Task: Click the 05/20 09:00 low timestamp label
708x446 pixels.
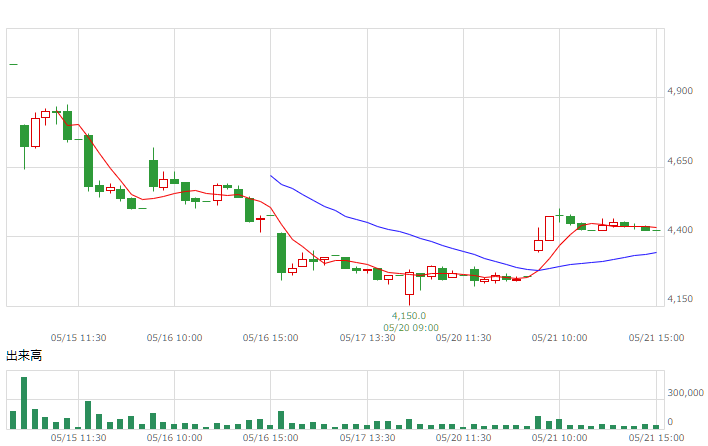Action: tap(411, 328)
